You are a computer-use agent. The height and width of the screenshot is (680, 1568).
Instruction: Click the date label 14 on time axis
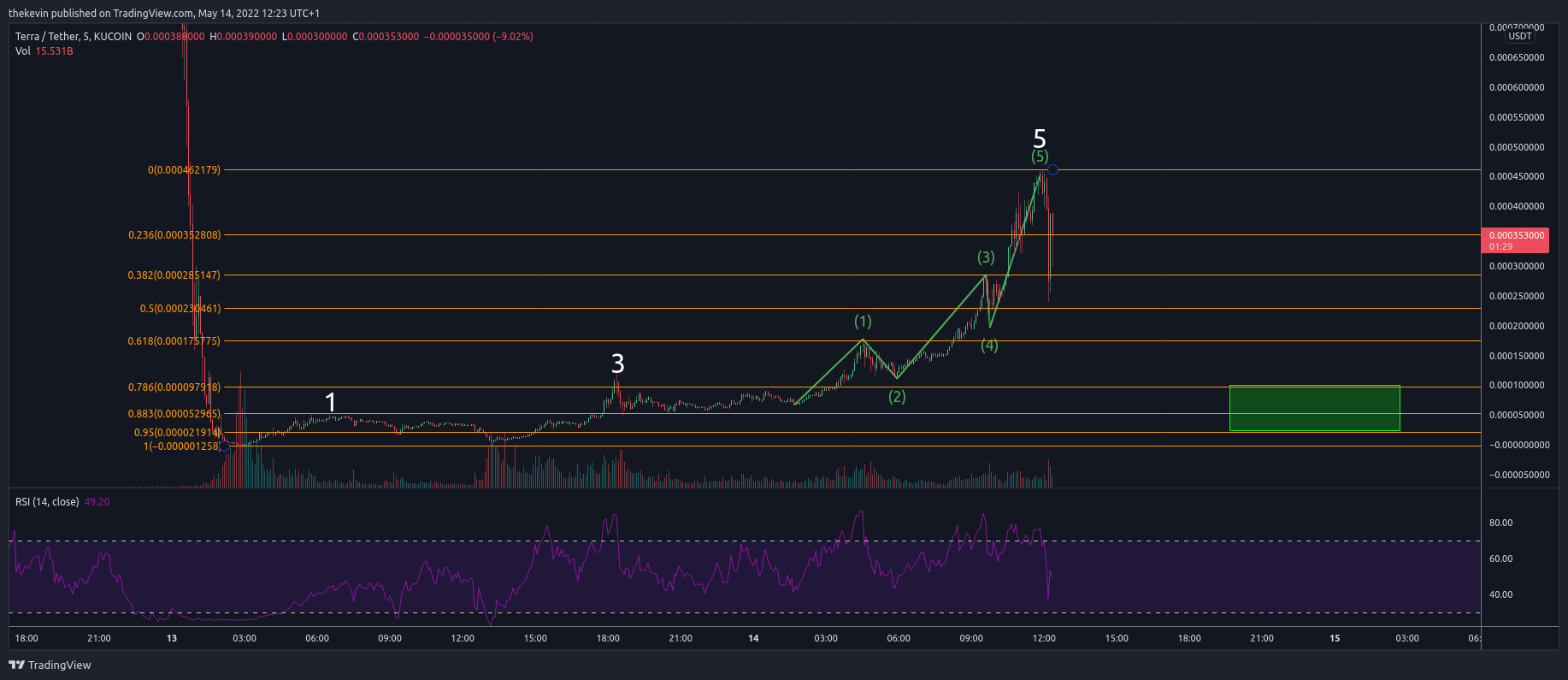[753, 639]
